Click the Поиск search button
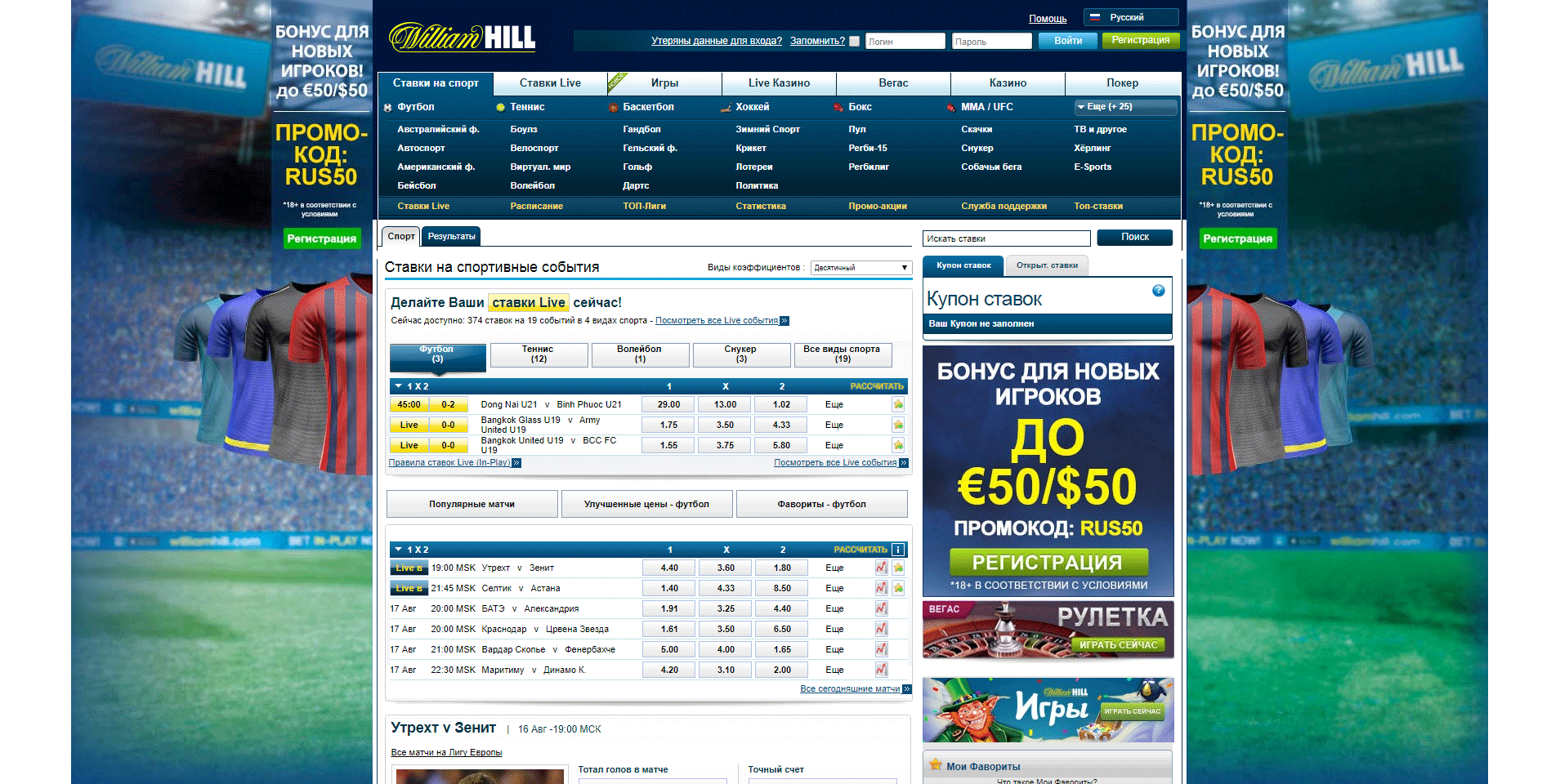Screen dimensions: 1560x784 [1135, 237]
